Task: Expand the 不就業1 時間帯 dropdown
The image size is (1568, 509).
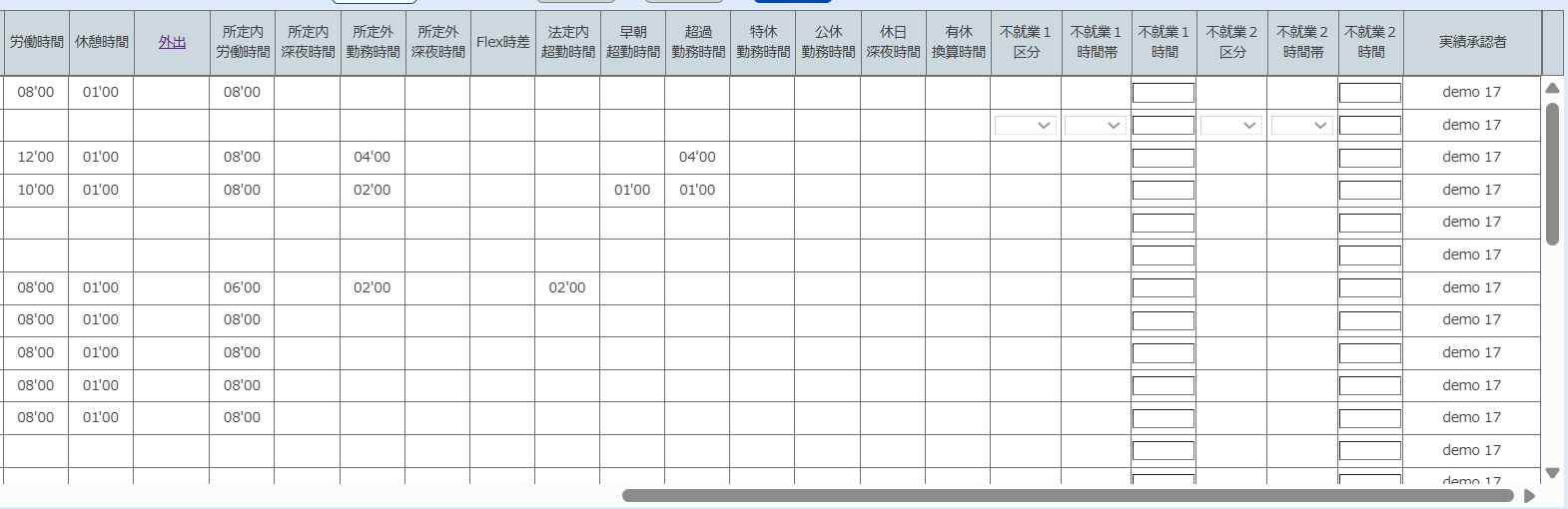Action: tap(1096, 125)
